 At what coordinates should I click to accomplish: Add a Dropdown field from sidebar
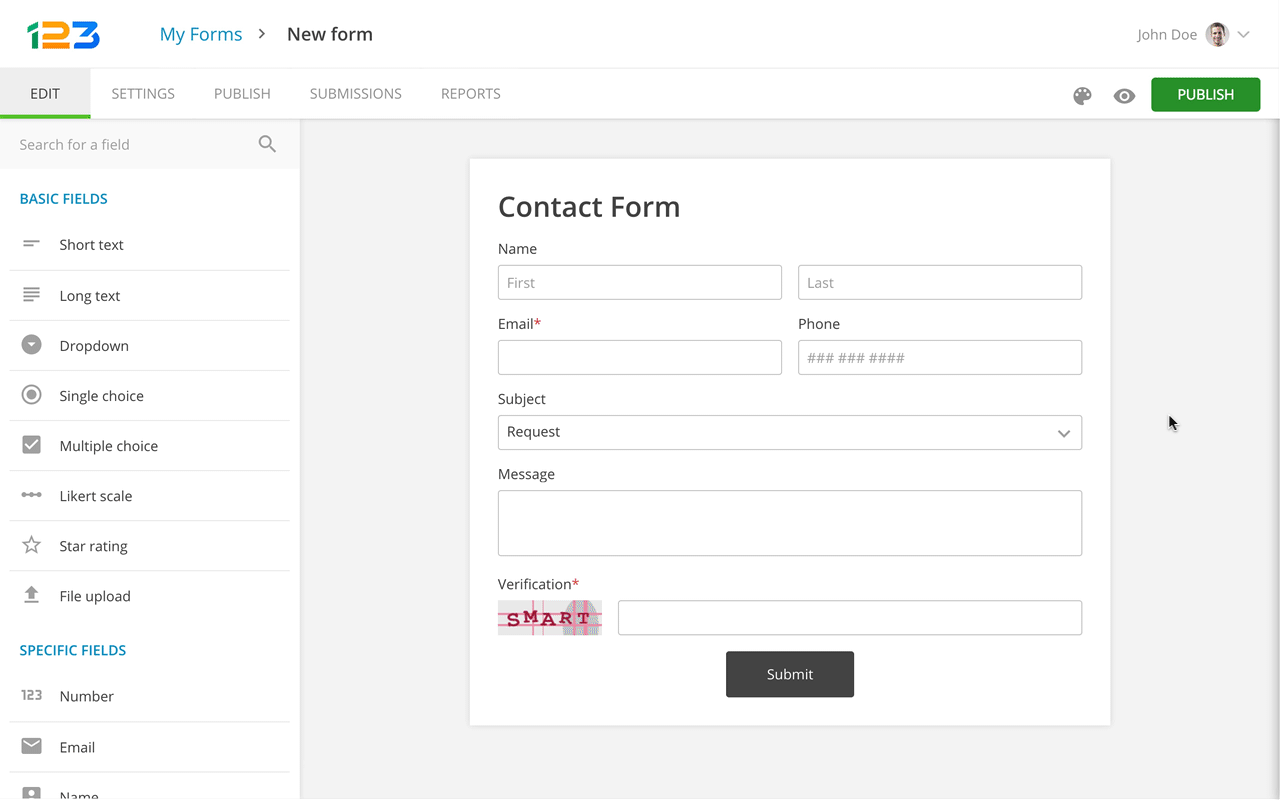point(150,345)
